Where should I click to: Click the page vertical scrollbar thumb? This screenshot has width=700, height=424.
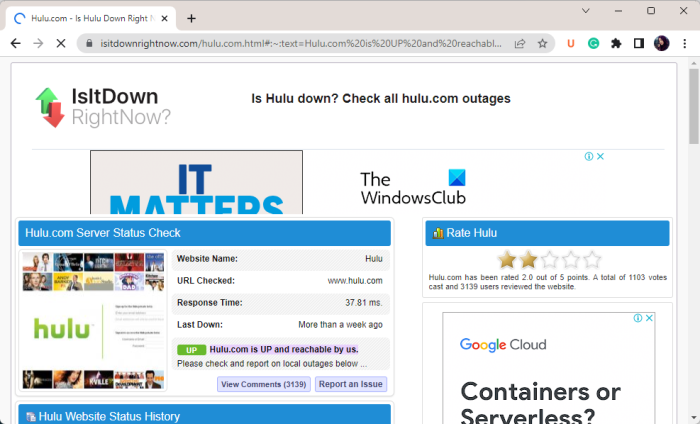693,106
